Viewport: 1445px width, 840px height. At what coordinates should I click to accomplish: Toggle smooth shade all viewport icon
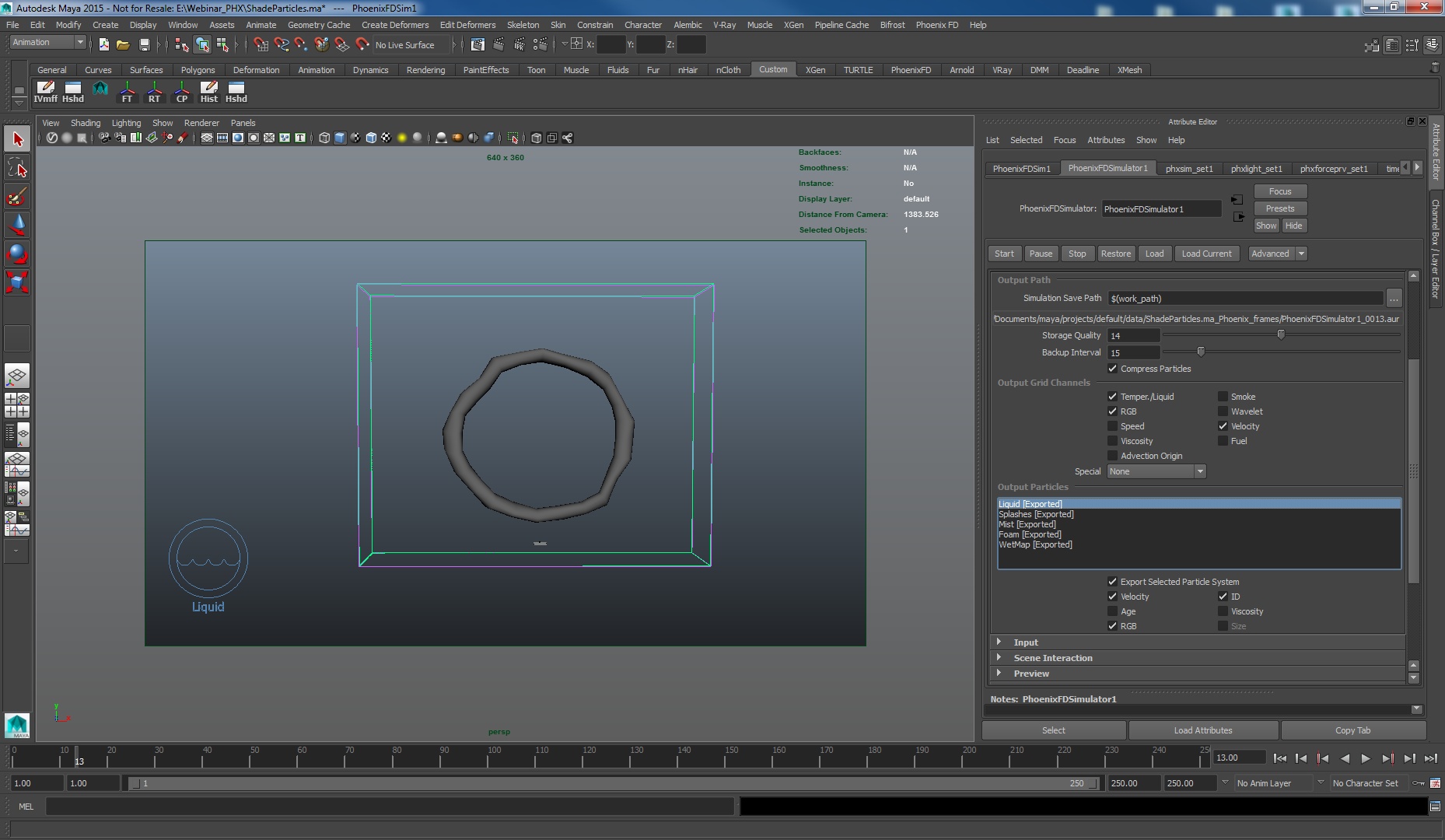point(340,138)
